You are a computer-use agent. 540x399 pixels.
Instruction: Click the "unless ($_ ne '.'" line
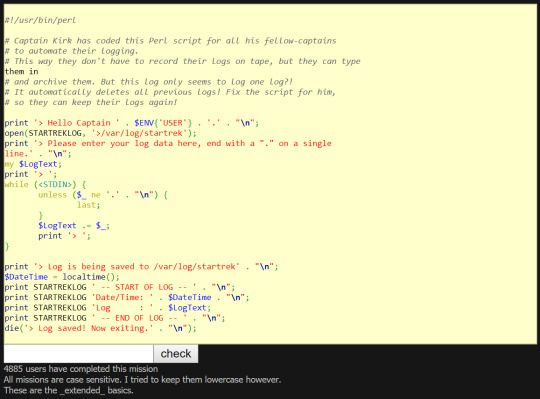[x=103, y=195]
